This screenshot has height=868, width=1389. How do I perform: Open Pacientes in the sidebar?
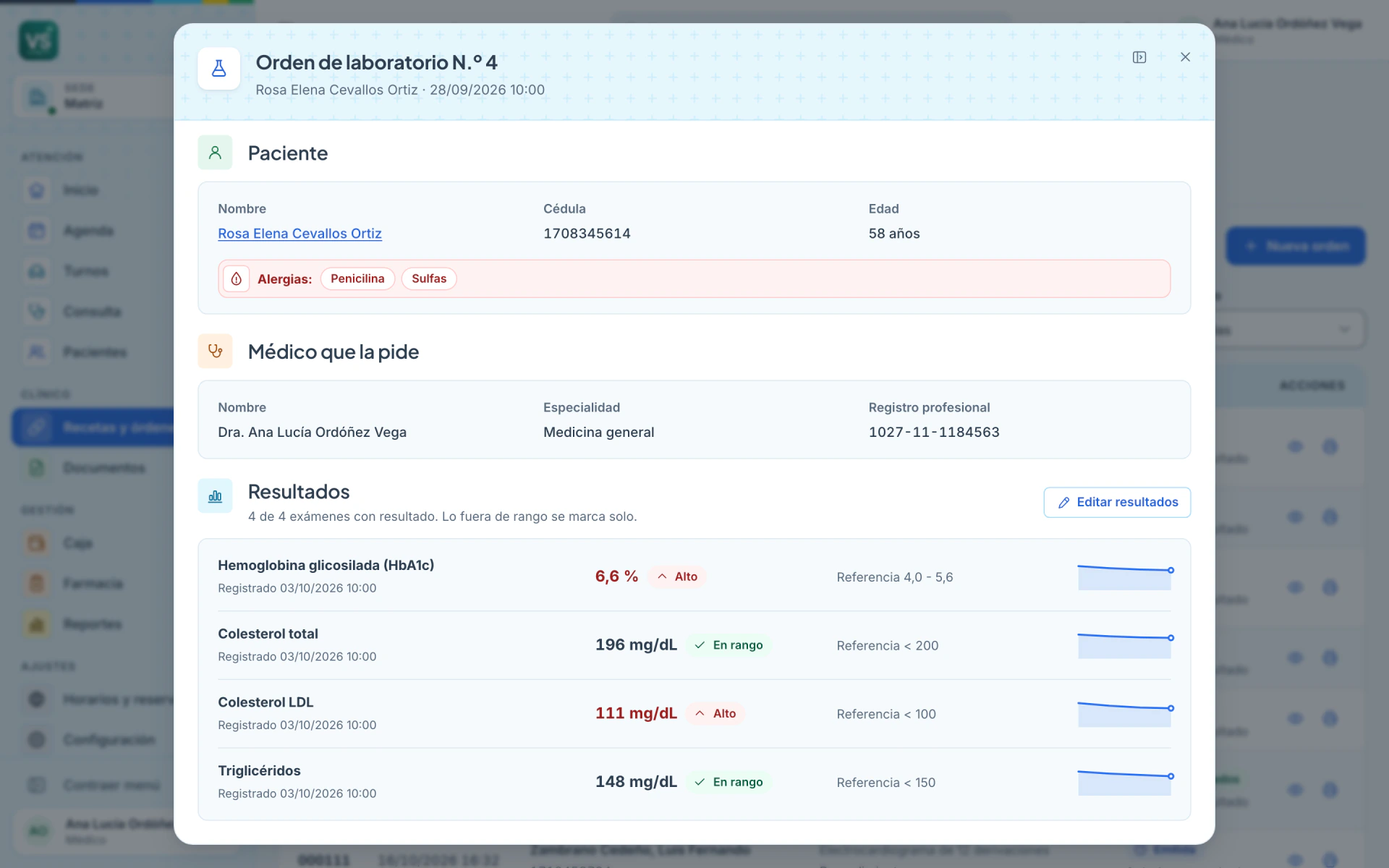[93, 352]
